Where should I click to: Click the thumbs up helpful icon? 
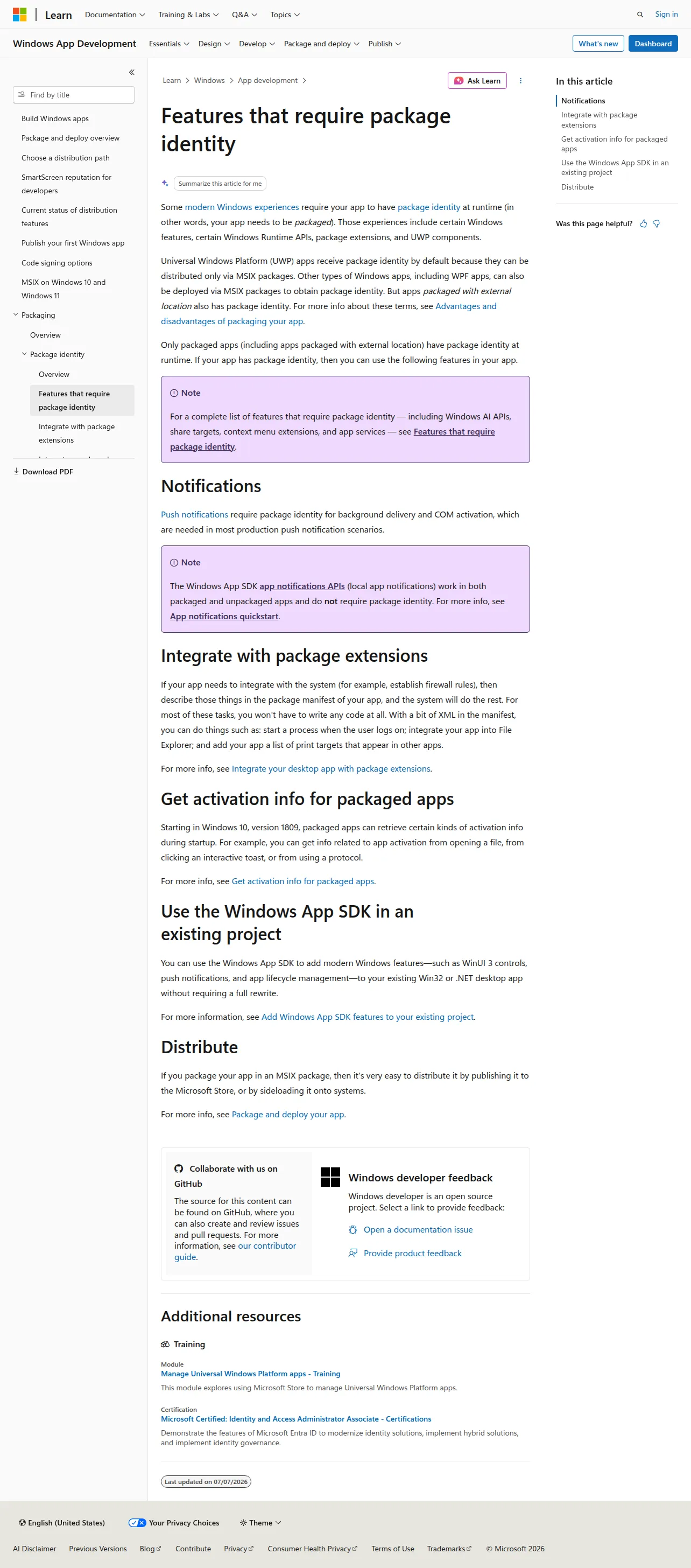643,224
